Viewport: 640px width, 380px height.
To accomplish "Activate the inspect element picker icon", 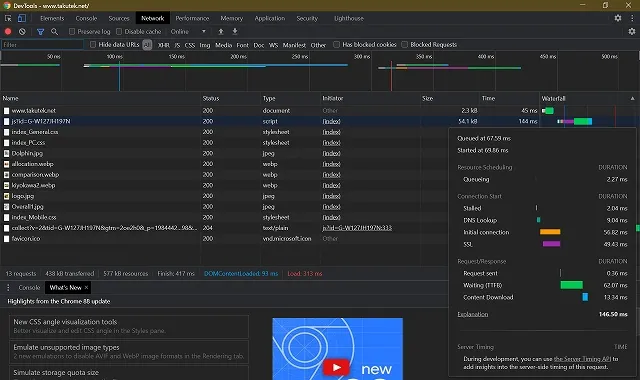I will coord(8,18).
